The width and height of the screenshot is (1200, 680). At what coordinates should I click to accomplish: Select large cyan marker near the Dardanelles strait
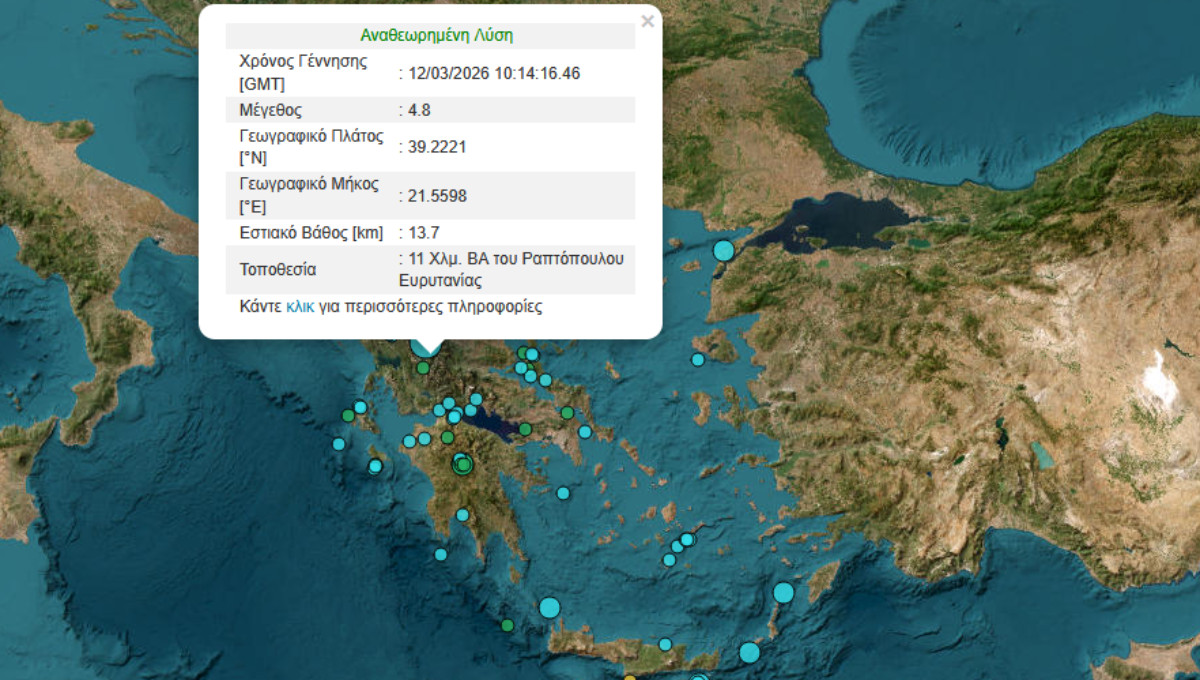tap(723, 251)
